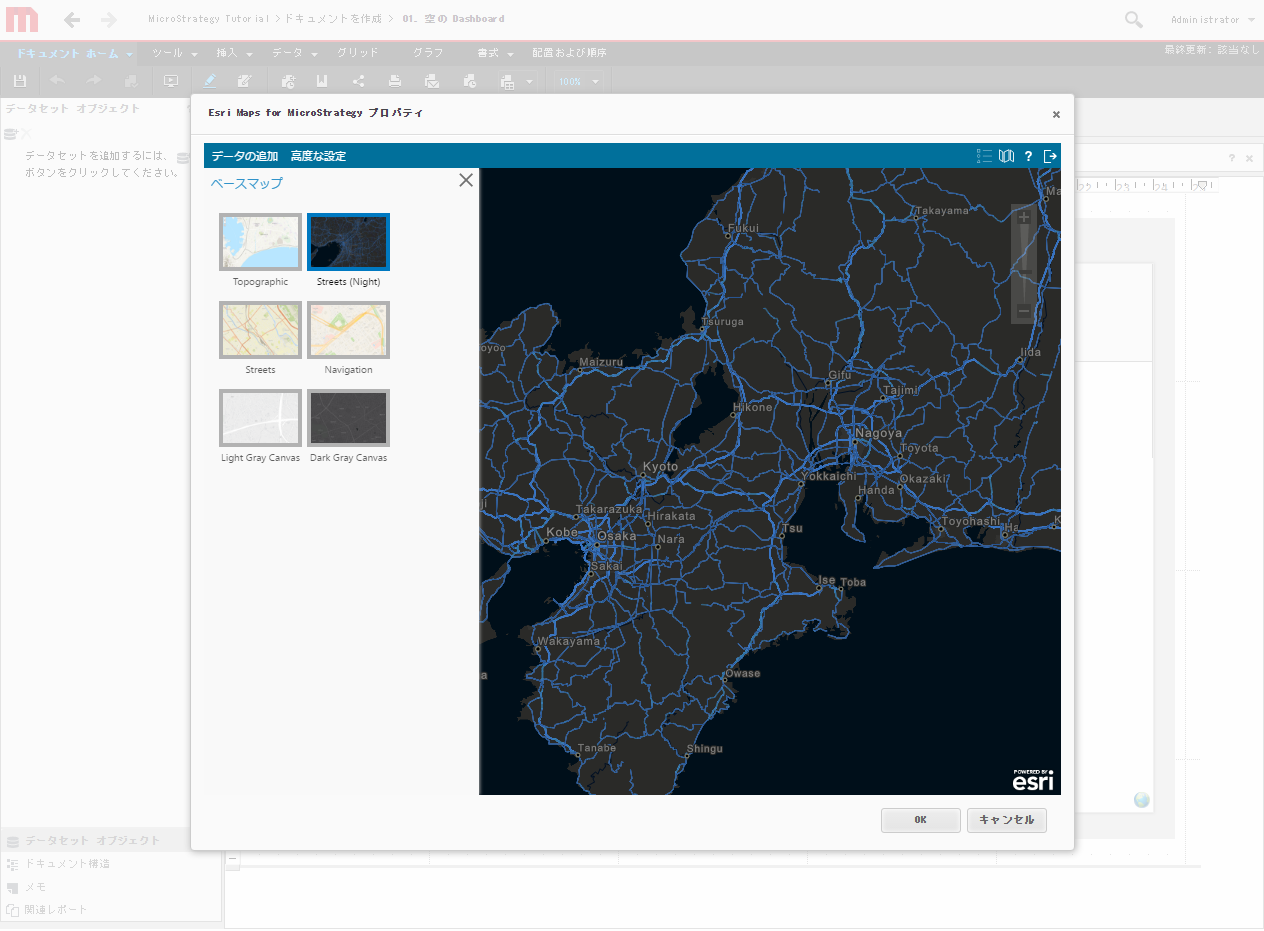Click the キャンセル button
The width and height of the screenshot is (1264, 931).
click(1006, 820)
